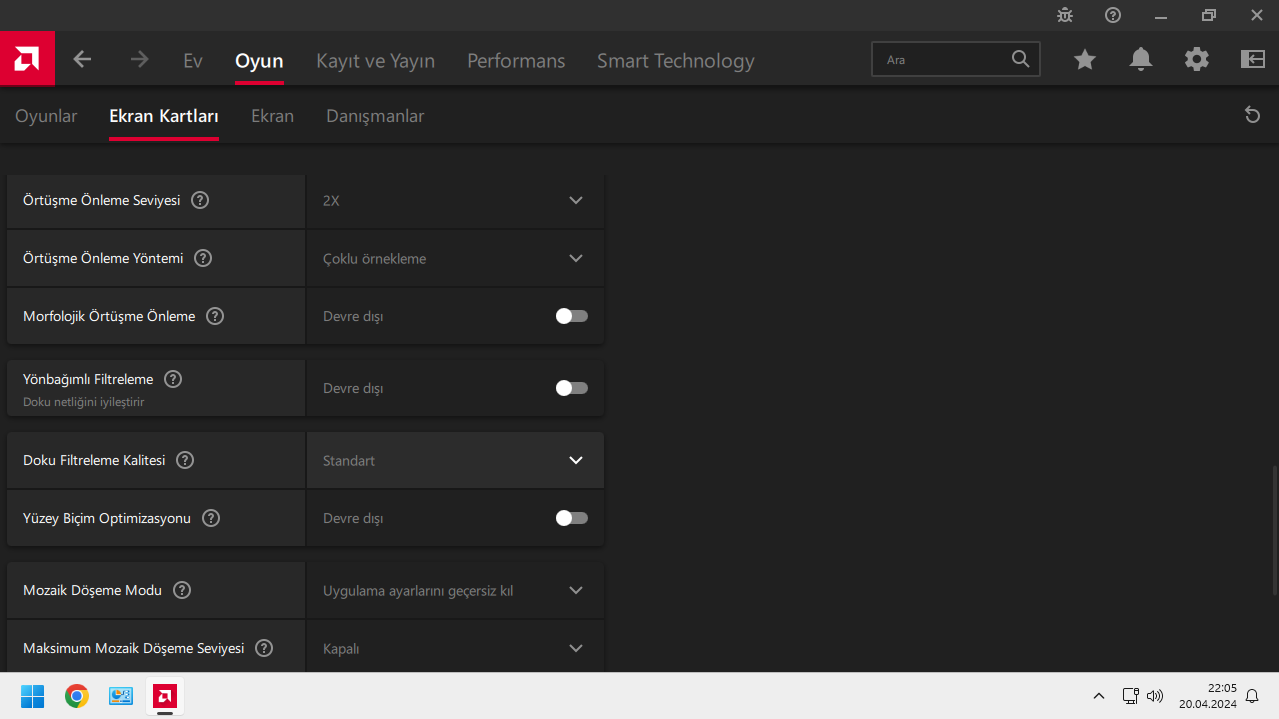Enable Yönbağımlı Filtreleme switch
The image size is (1279, 719).
point(571,388)
